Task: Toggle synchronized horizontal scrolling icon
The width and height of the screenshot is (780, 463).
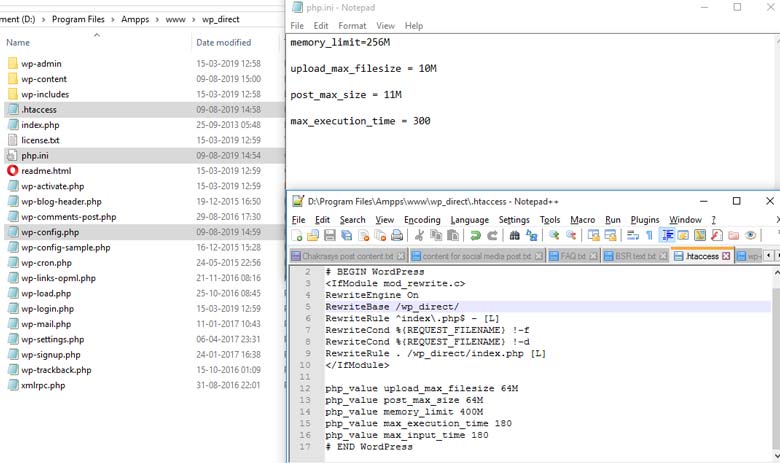Action: (x=610, y=235)
